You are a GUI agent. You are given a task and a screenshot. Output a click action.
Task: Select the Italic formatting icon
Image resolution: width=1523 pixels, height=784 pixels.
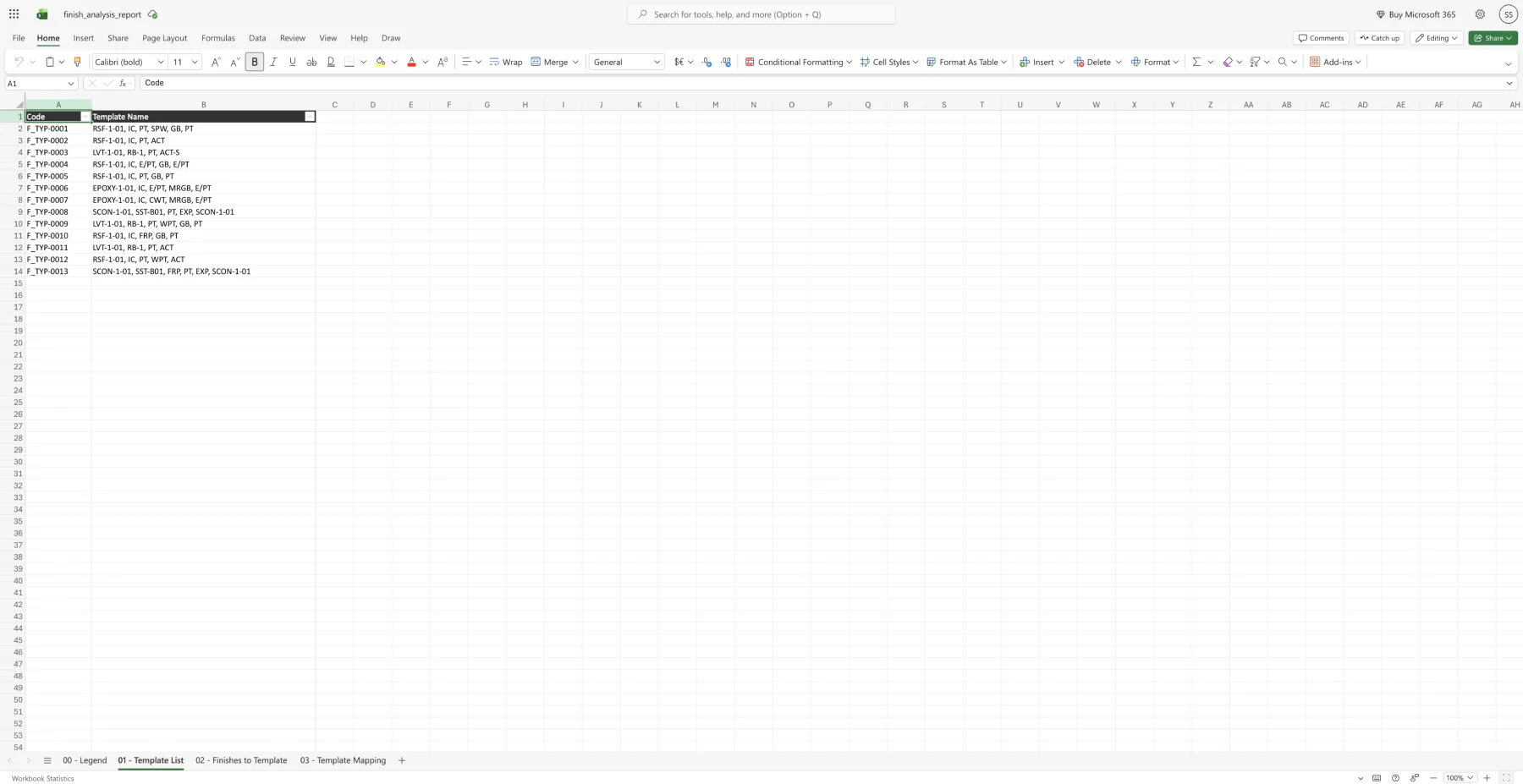click(x=273, y=62)
